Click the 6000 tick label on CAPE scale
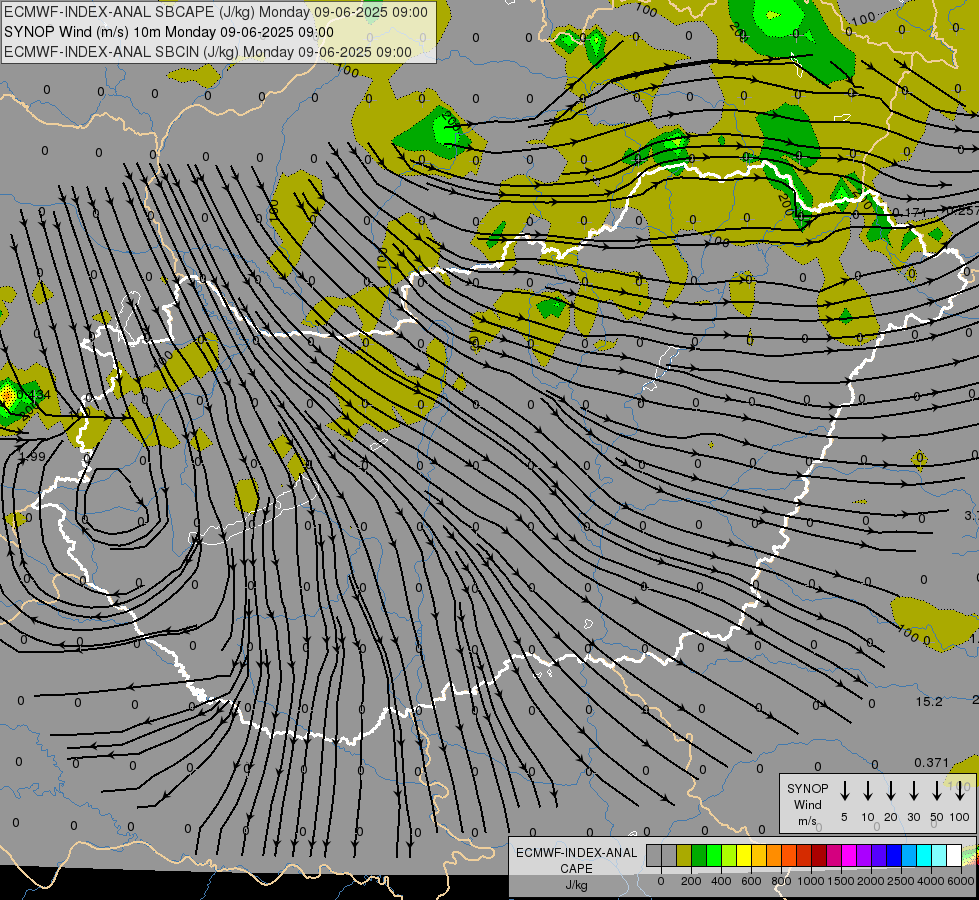Image resolution: width=979 pixels, height=900 pixels. (x=961, y=881)
